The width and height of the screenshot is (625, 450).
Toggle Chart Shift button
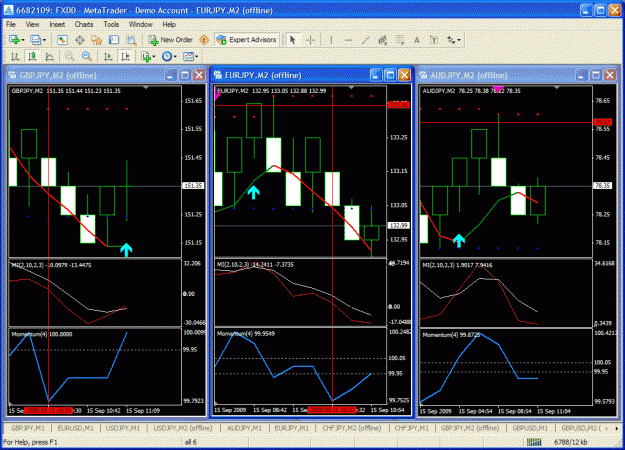tap(126, 57)
